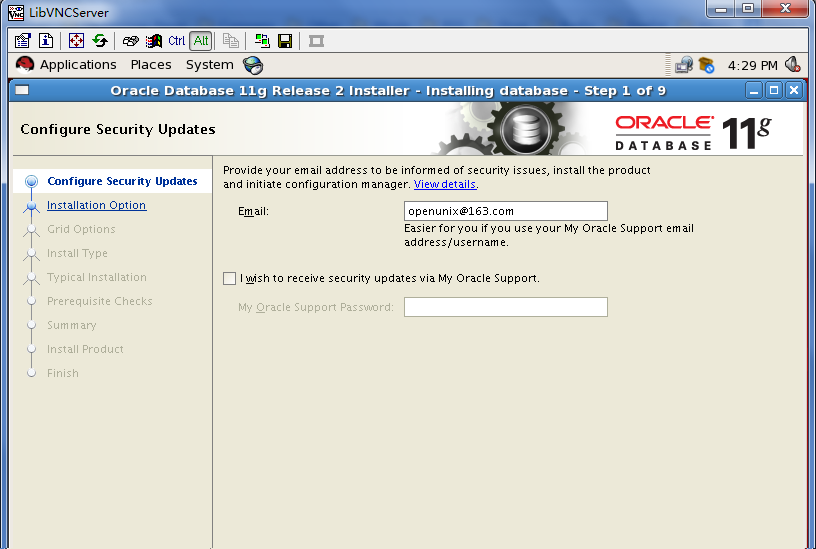Close the Oracle installer window
This screenshot has height=549, width=816.
point(794,91)
